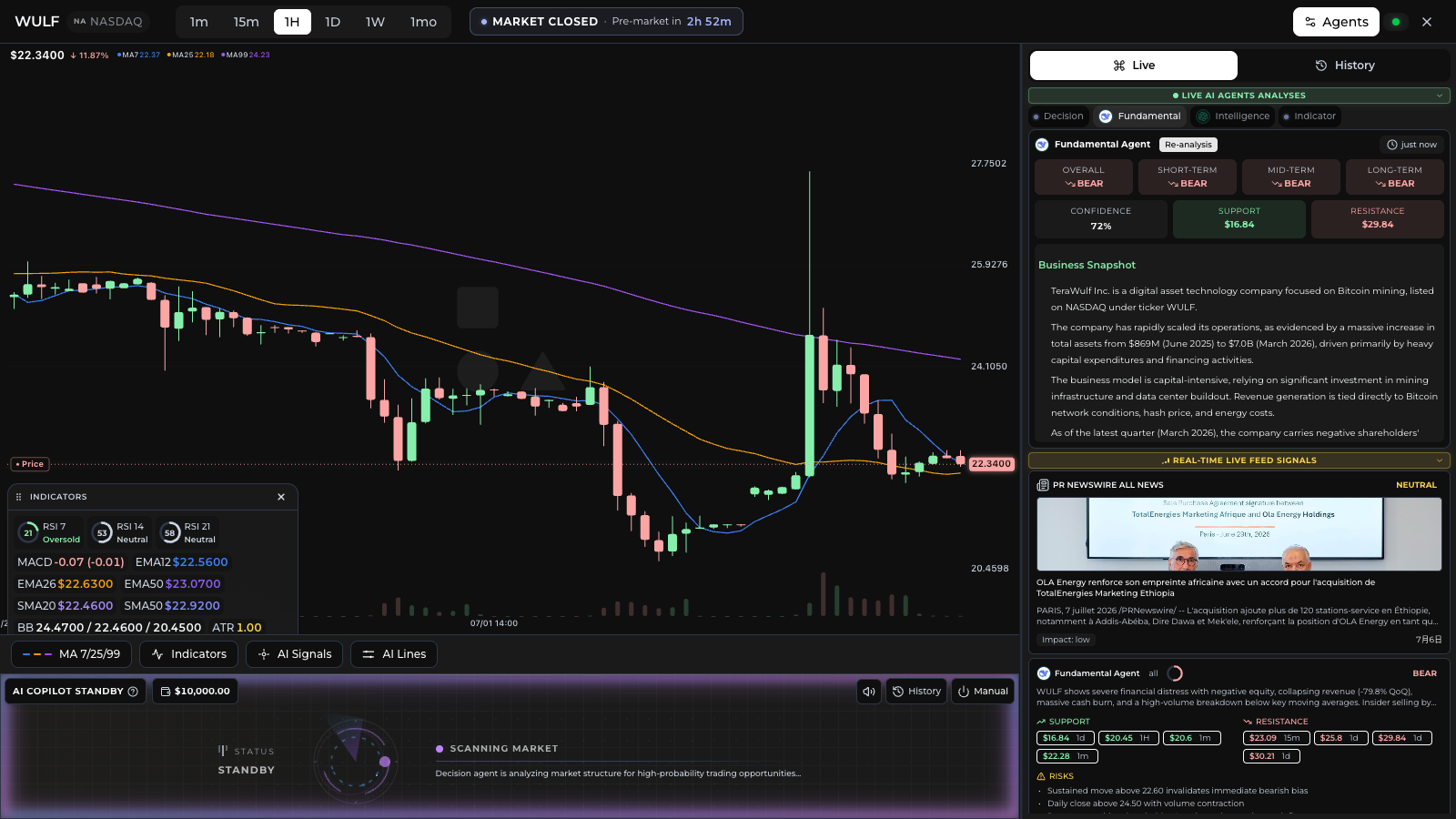This screenshot has height=819, width=1456.
Task: Toggle the Indicators button
Action: [189, 654]
